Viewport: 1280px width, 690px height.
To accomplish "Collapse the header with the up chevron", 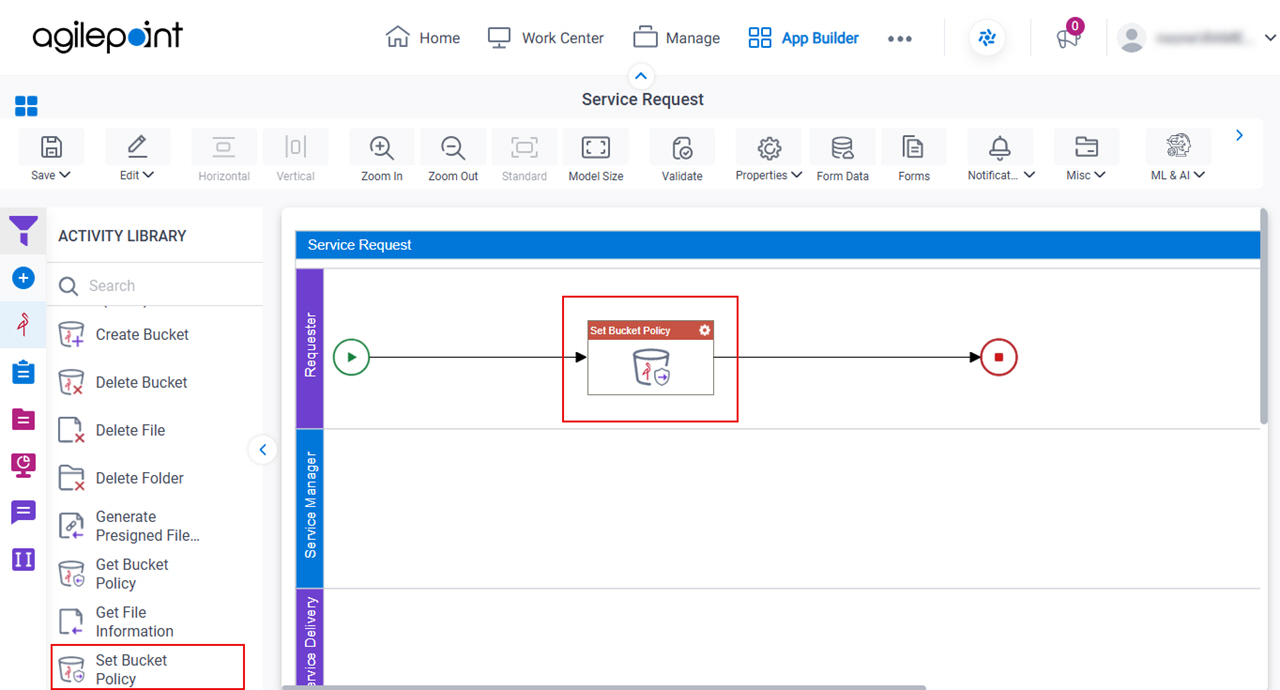I will tap(641, 76).
